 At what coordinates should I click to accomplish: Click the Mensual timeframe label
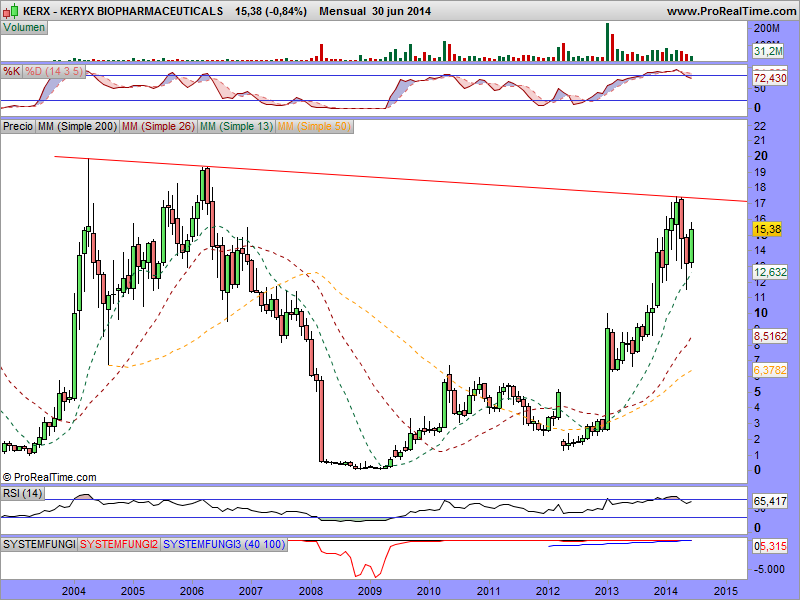click(x=342, y=11)
